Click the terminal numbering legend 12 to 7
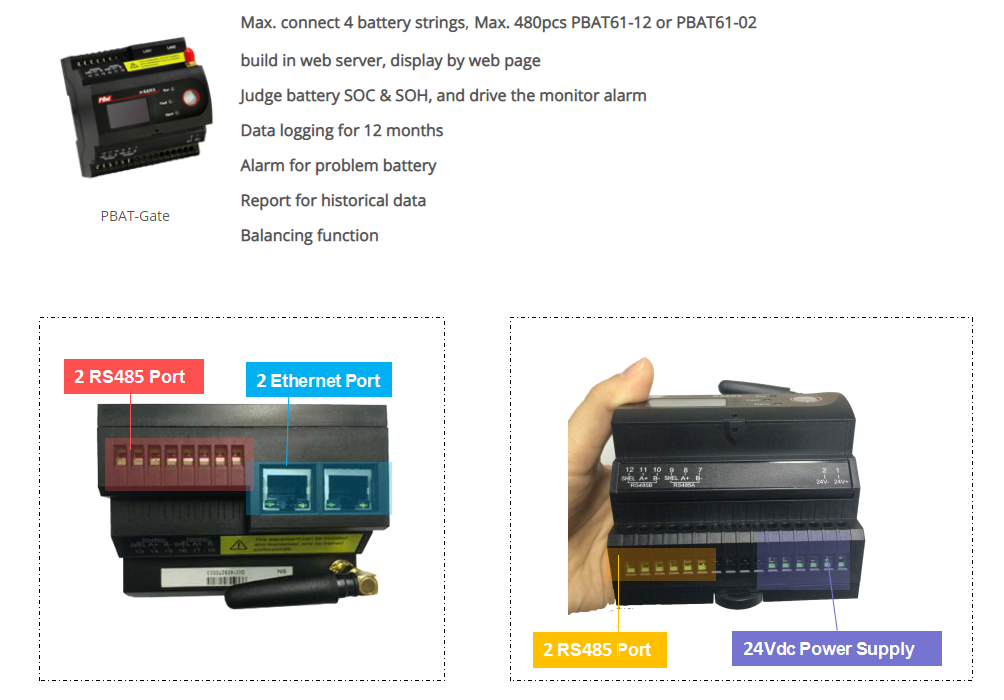Screen dimensions: 1004x700 (x=662, y=478)
